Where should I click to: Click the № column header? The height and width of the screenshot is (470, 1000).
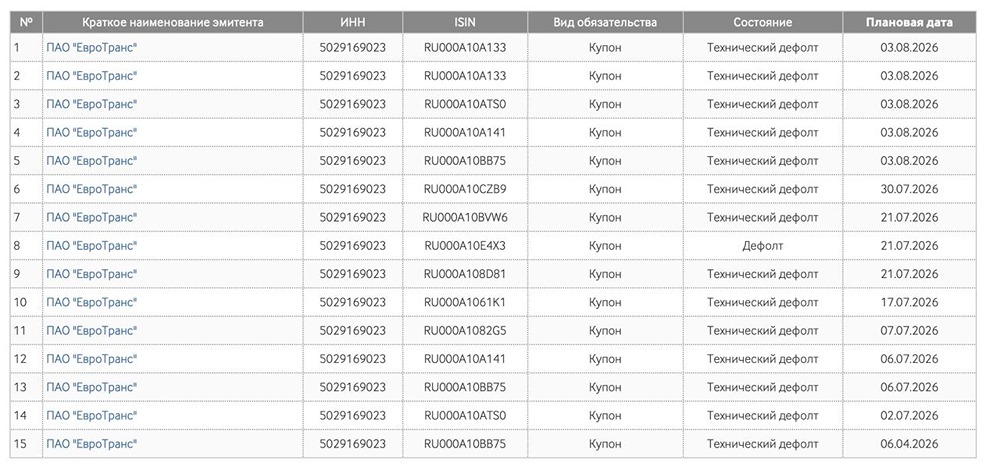[x=26, y=22]
